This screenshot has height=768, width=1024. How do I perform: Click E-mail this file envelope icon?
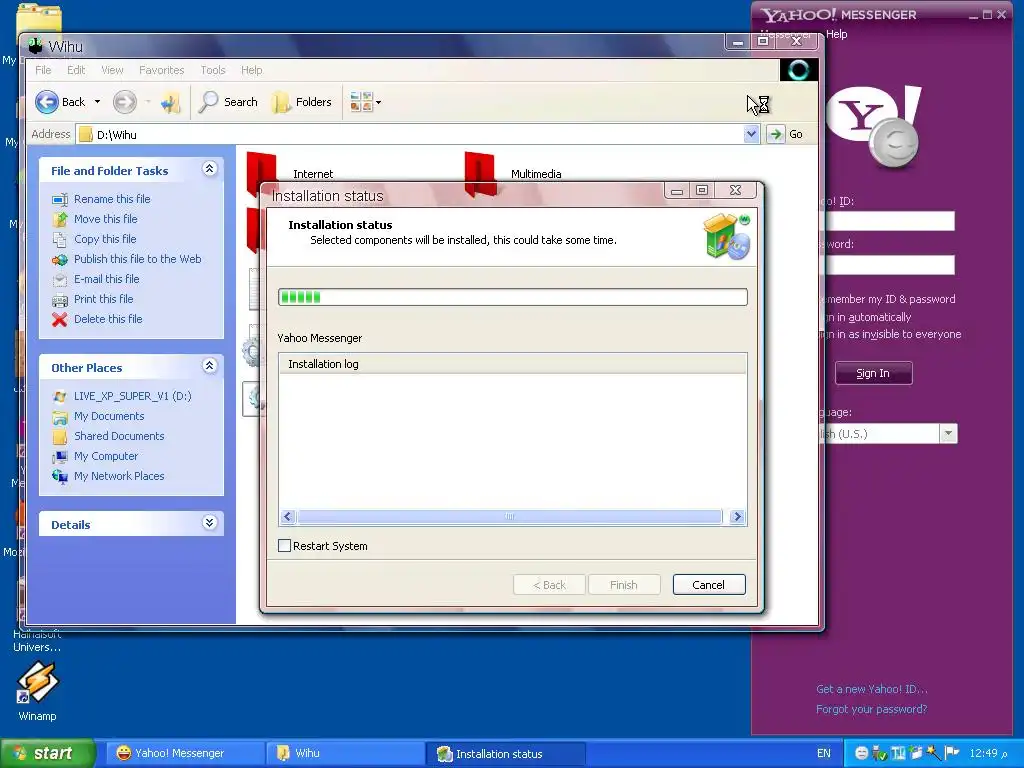[x=59, y=280]
